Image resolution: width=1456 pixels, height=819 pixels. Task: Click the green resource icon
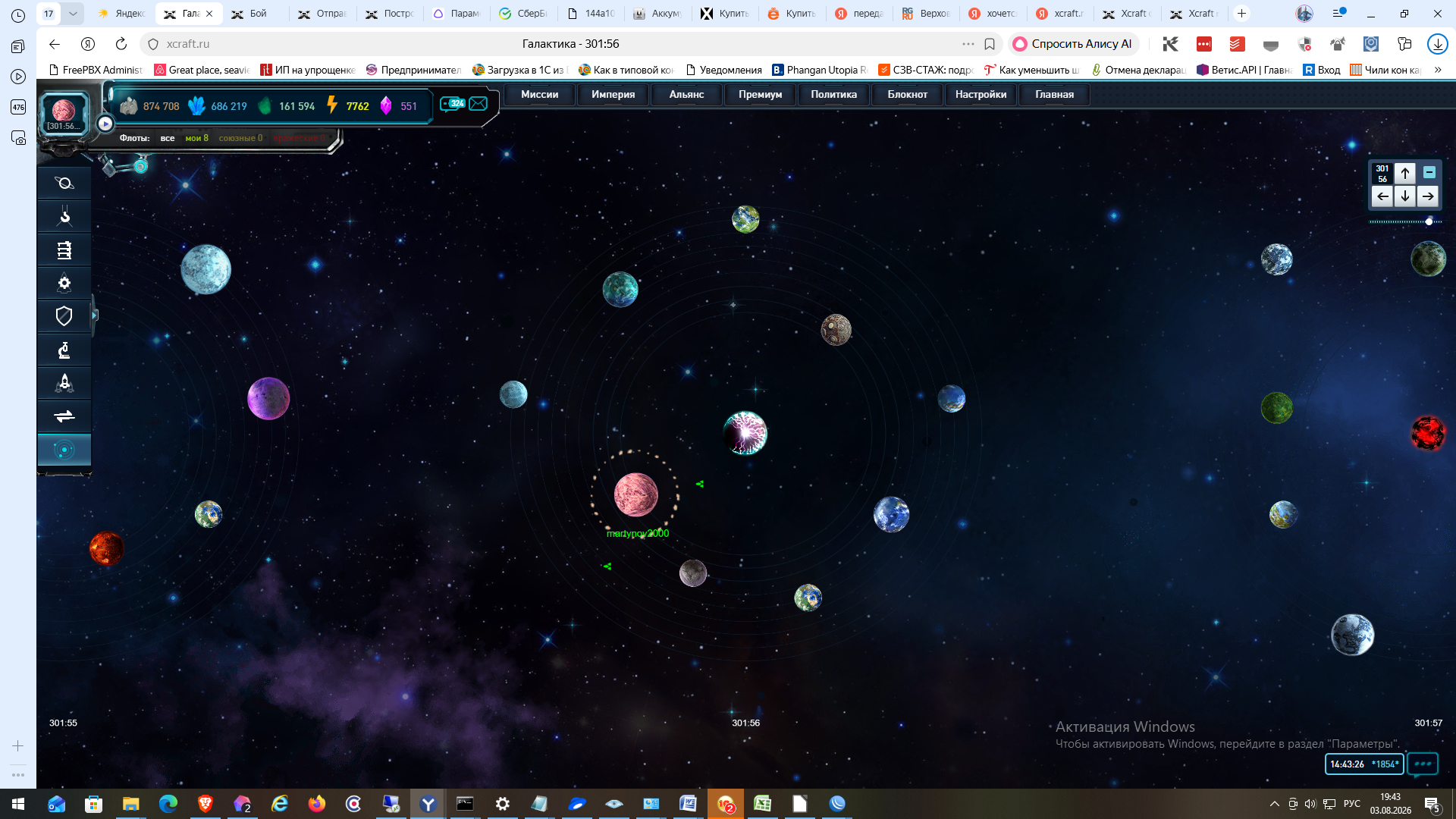click(265, 105)
